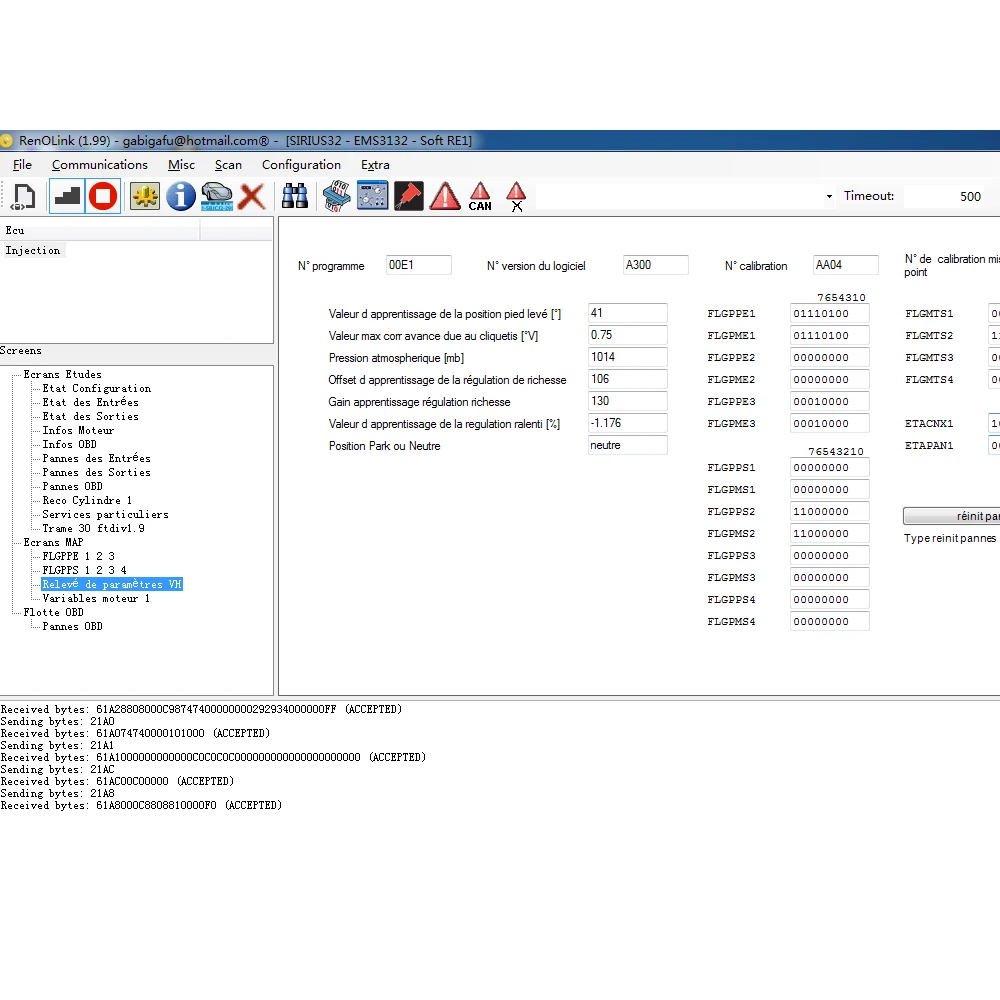The width and height of the screenshot is (1000, 1000).
Task: Click the red stop button icon
Action: tap(103, 196)
